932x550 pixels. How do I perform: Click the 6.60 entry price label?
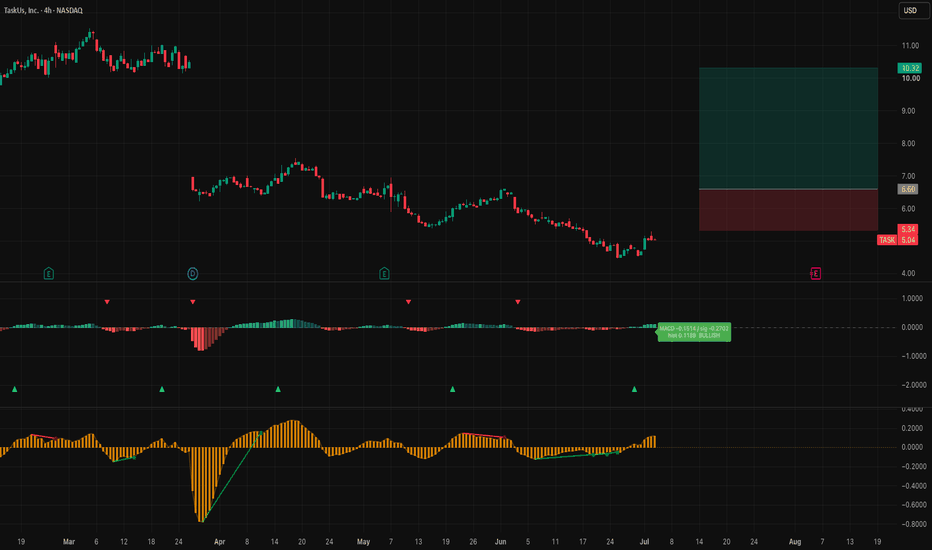click(x=908, y=189)
